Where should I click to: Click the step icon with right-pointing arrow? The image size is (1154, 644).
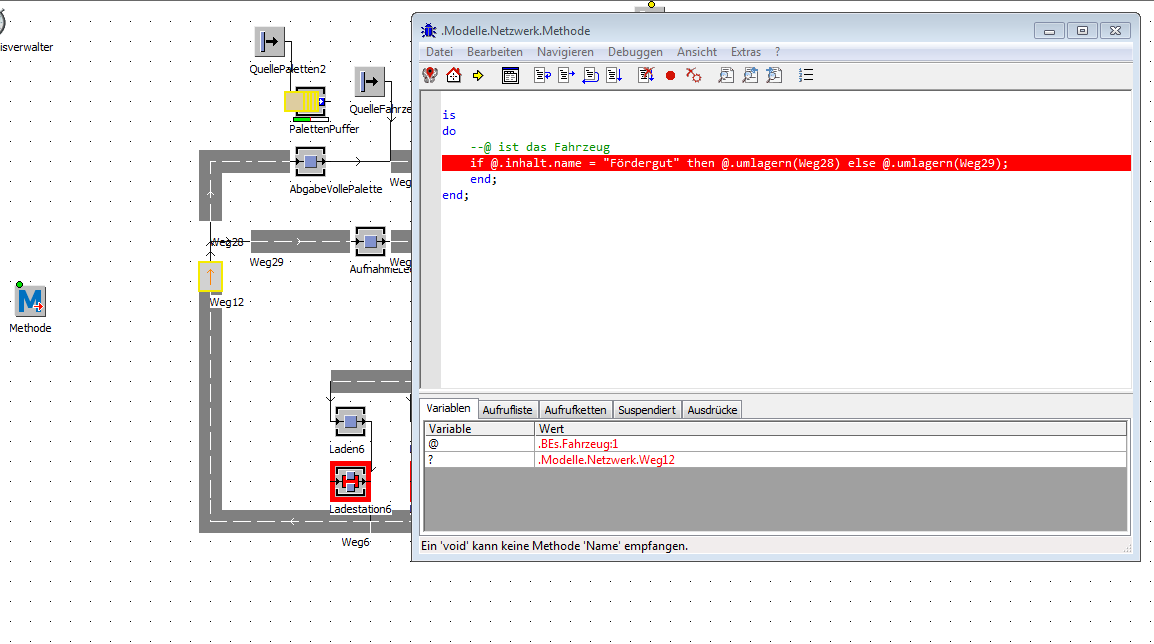click(x=566, y=75)
